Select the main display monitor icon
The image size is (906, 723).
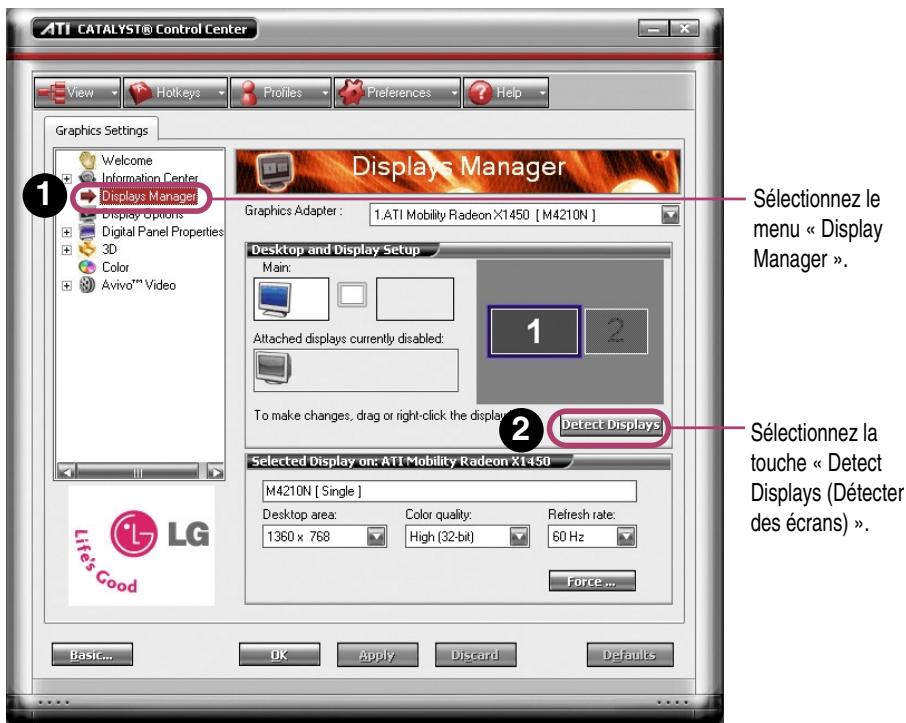tap(276, 299)
